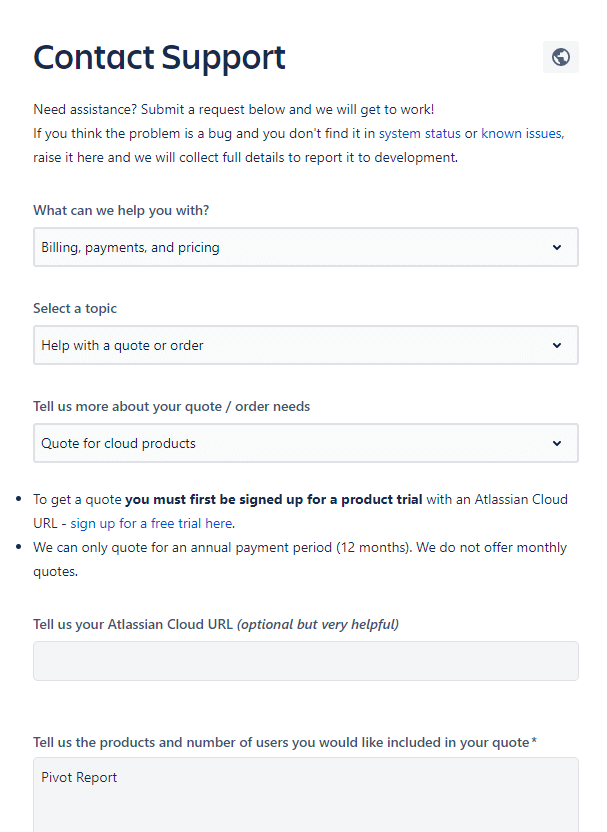Focus the Atlassian Cloud URL input field

point(306,661)
